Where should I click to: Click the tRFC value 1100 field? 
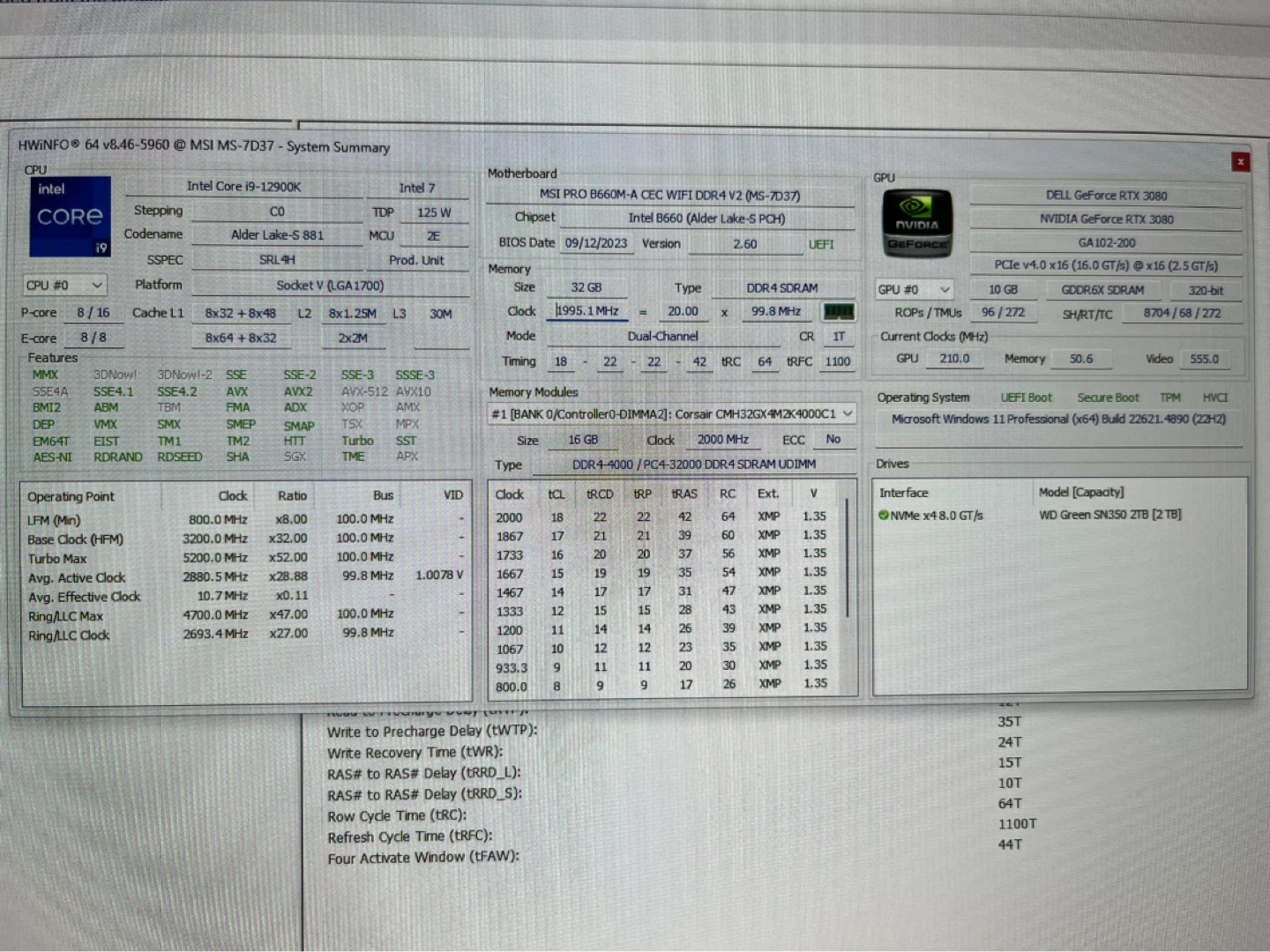[837, 361]
